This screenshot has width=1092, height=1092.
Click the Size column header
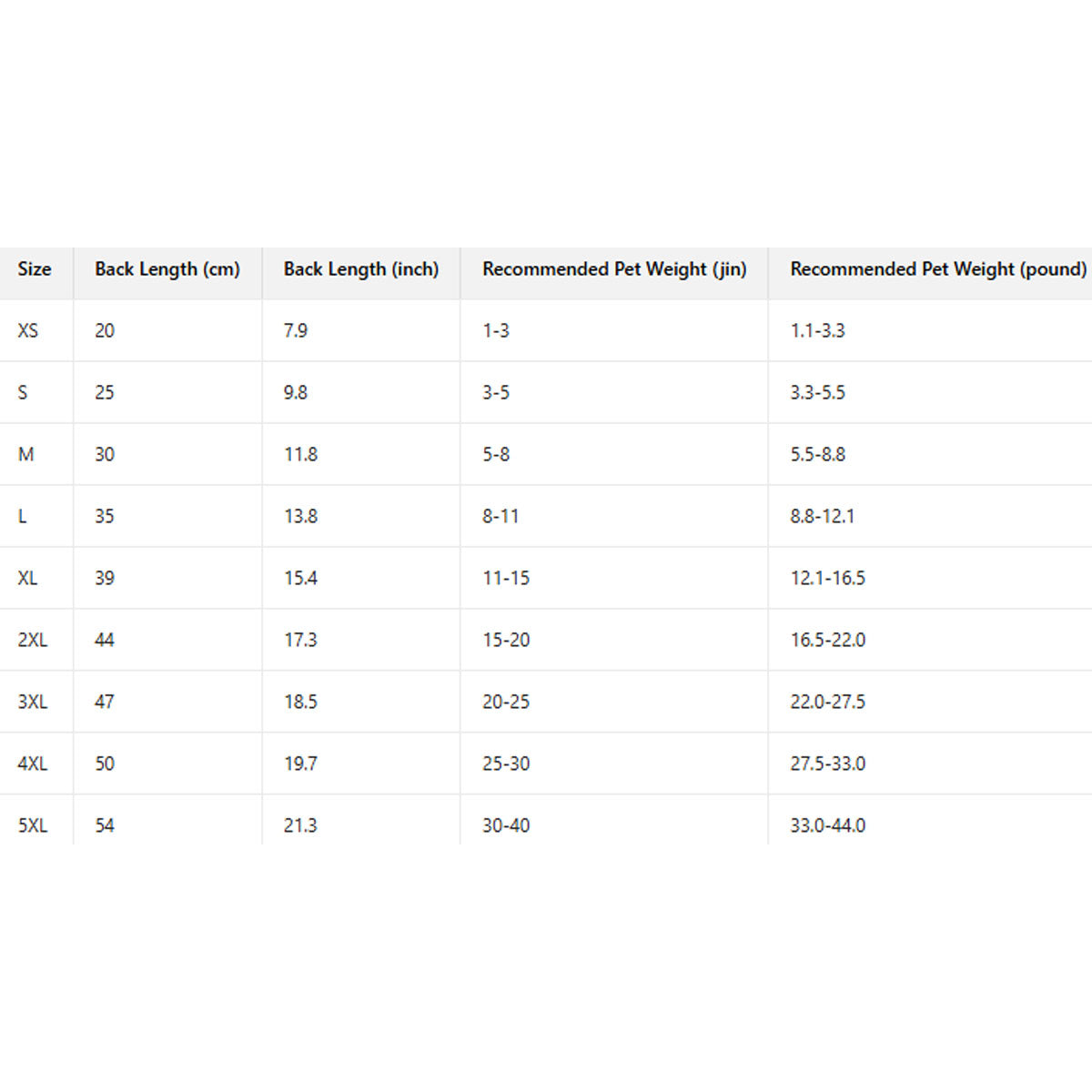tap(35, 269)
